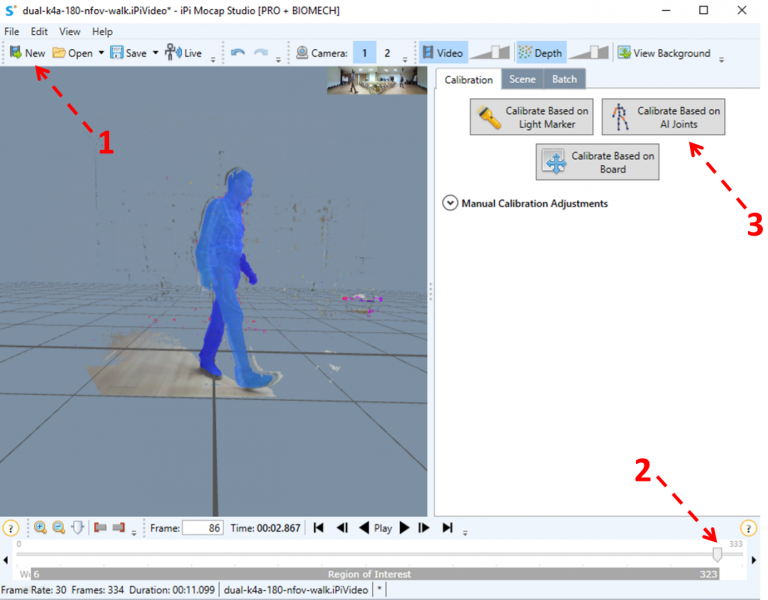Jump to the last frame
The image size is (768, 600).
click(x=447, y=528)
